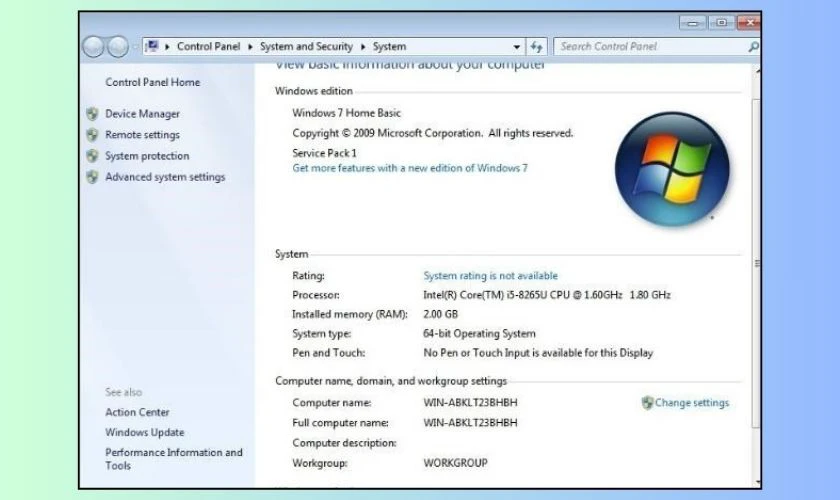Go to Control Panel in the breadcrumb
Viewport: 840px width, 500px height.
(x=208, y=47)
